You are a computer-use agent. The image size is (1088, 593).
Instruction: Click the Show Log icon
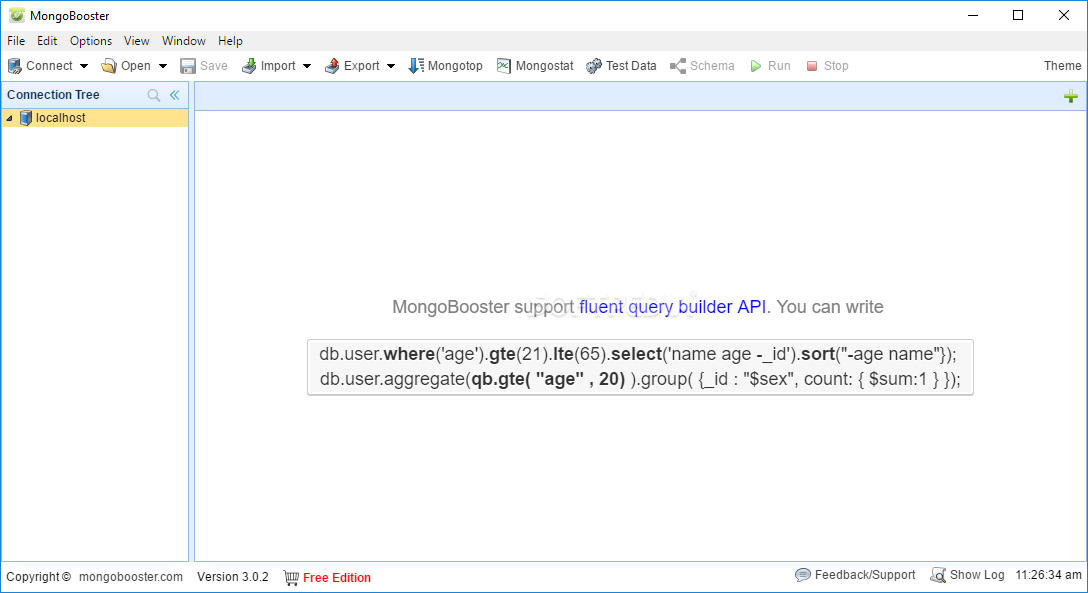click(938, 575)
